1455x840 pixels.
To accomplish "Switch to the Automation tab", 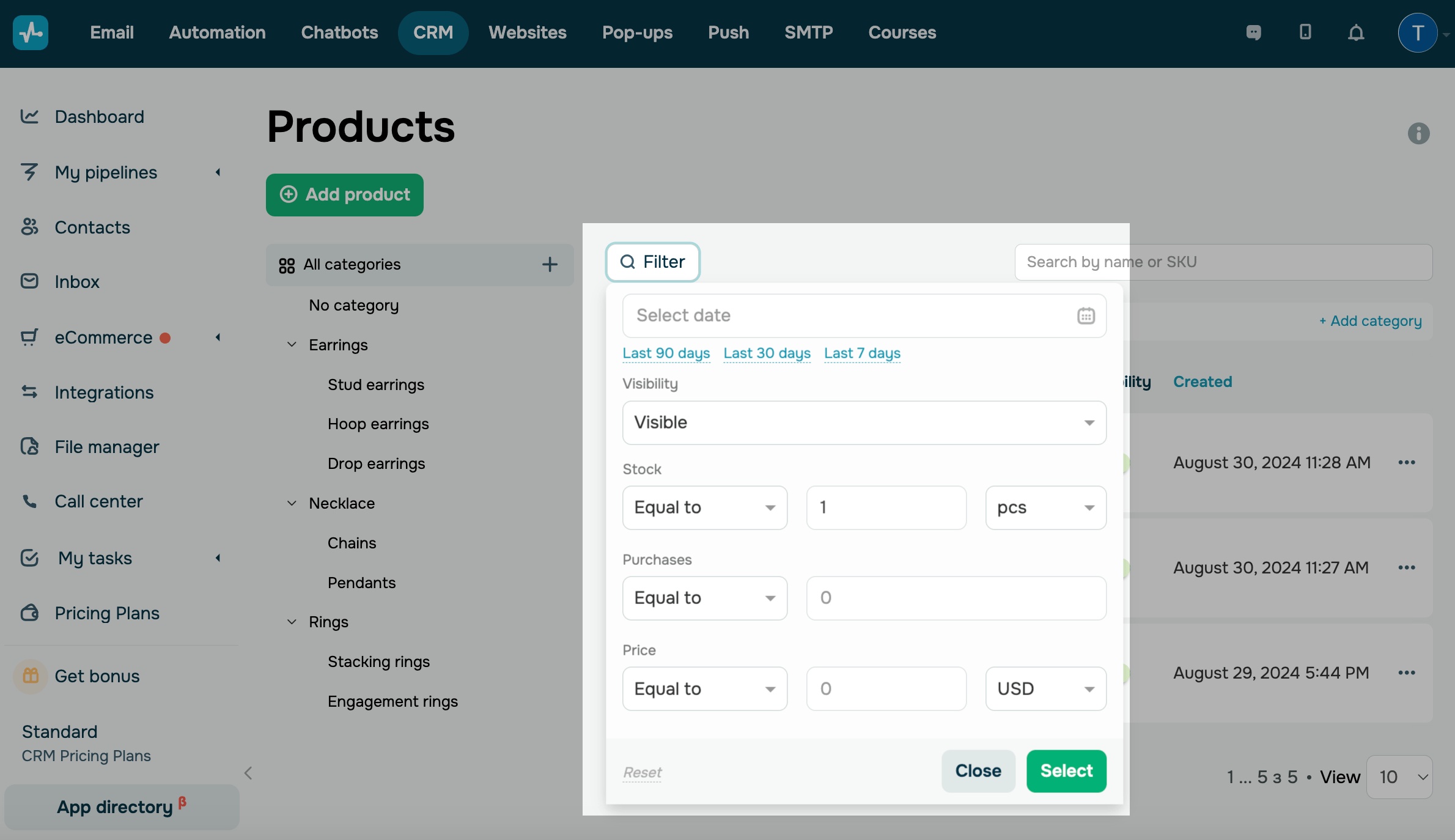I will 217,32.
